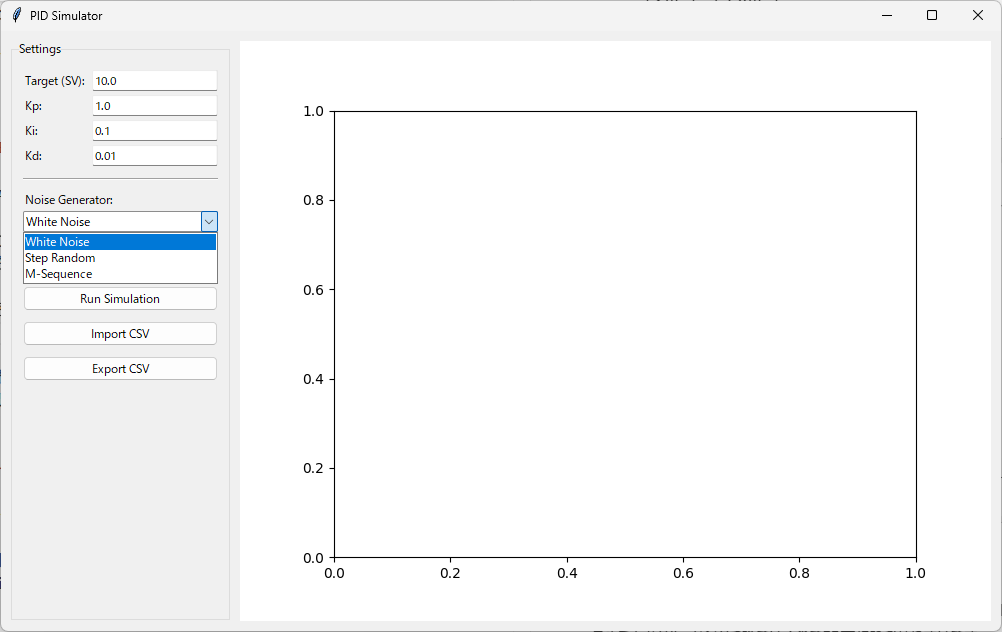Click the PID Simulator feather icon

point(17,15)
